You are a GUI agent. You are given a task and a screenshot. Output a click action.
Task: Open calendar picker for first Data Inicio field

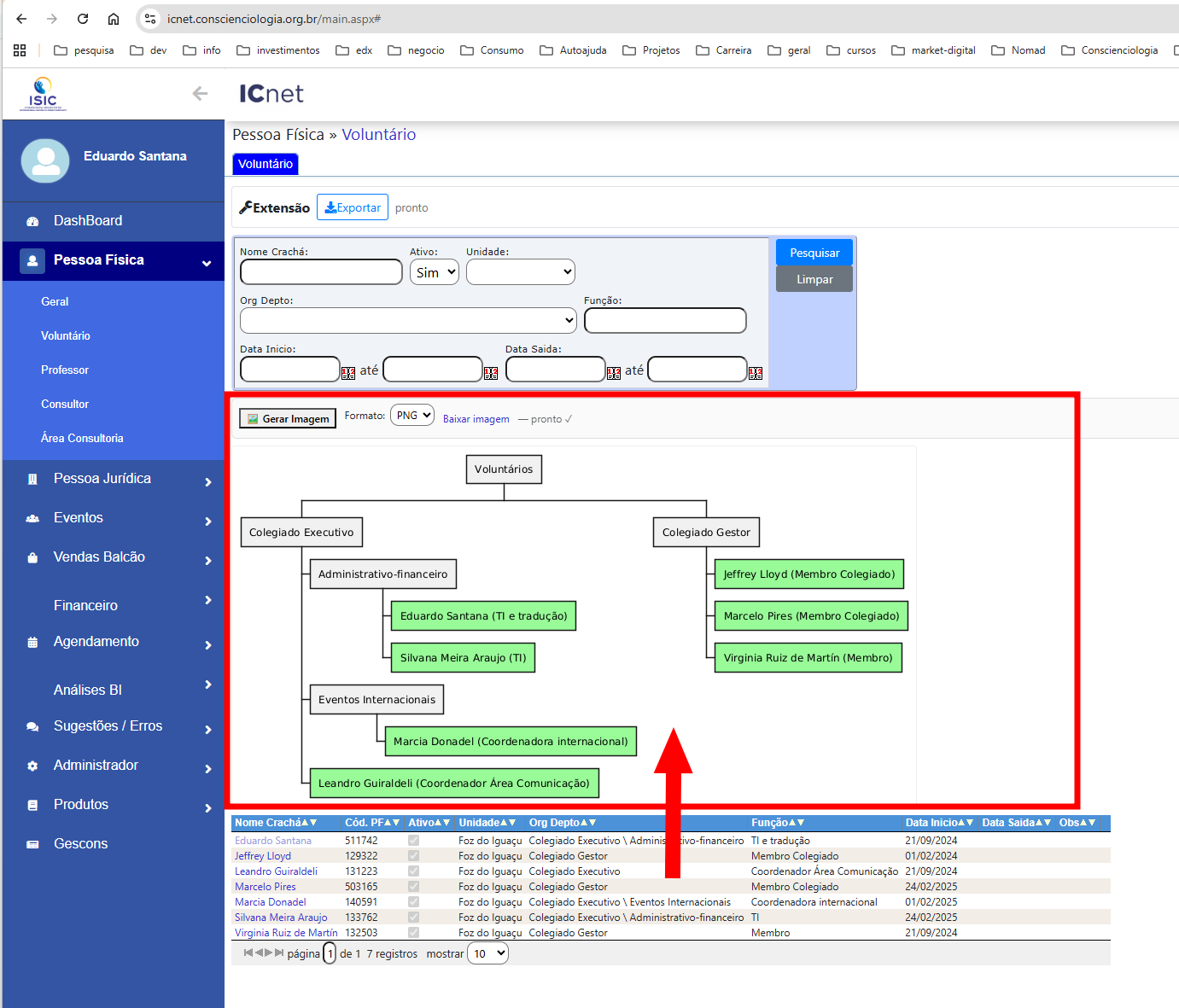(x=348, y=373)
